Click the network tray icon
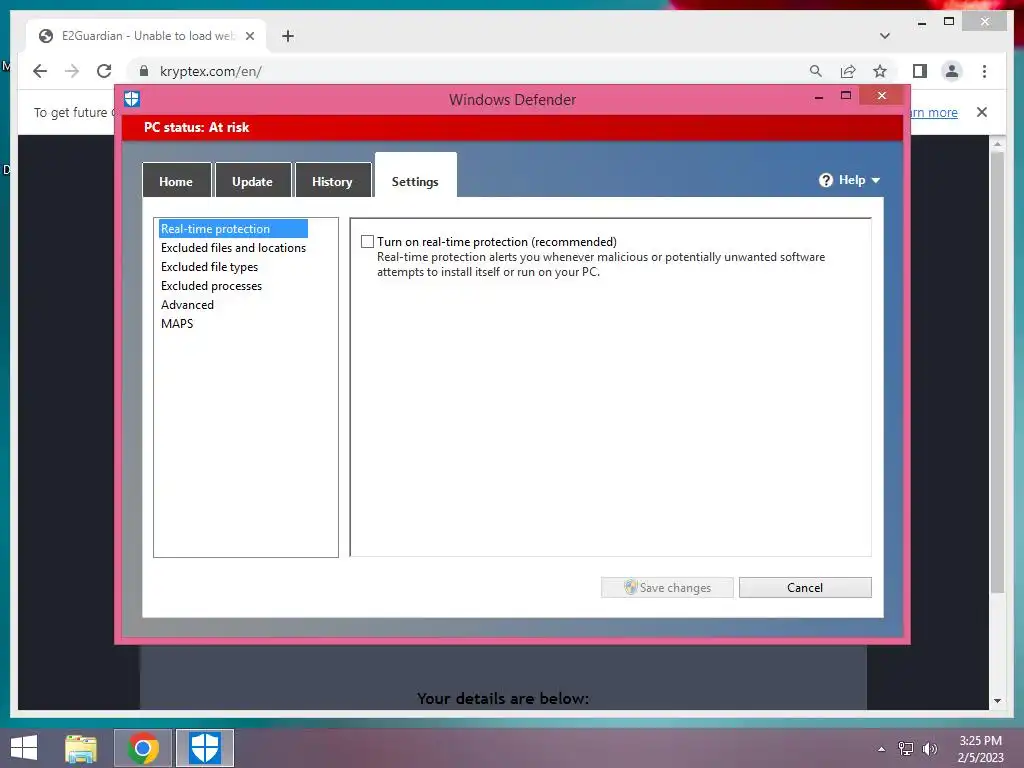This screenshot has height=768, width=1024. click(x=906, y=749)
